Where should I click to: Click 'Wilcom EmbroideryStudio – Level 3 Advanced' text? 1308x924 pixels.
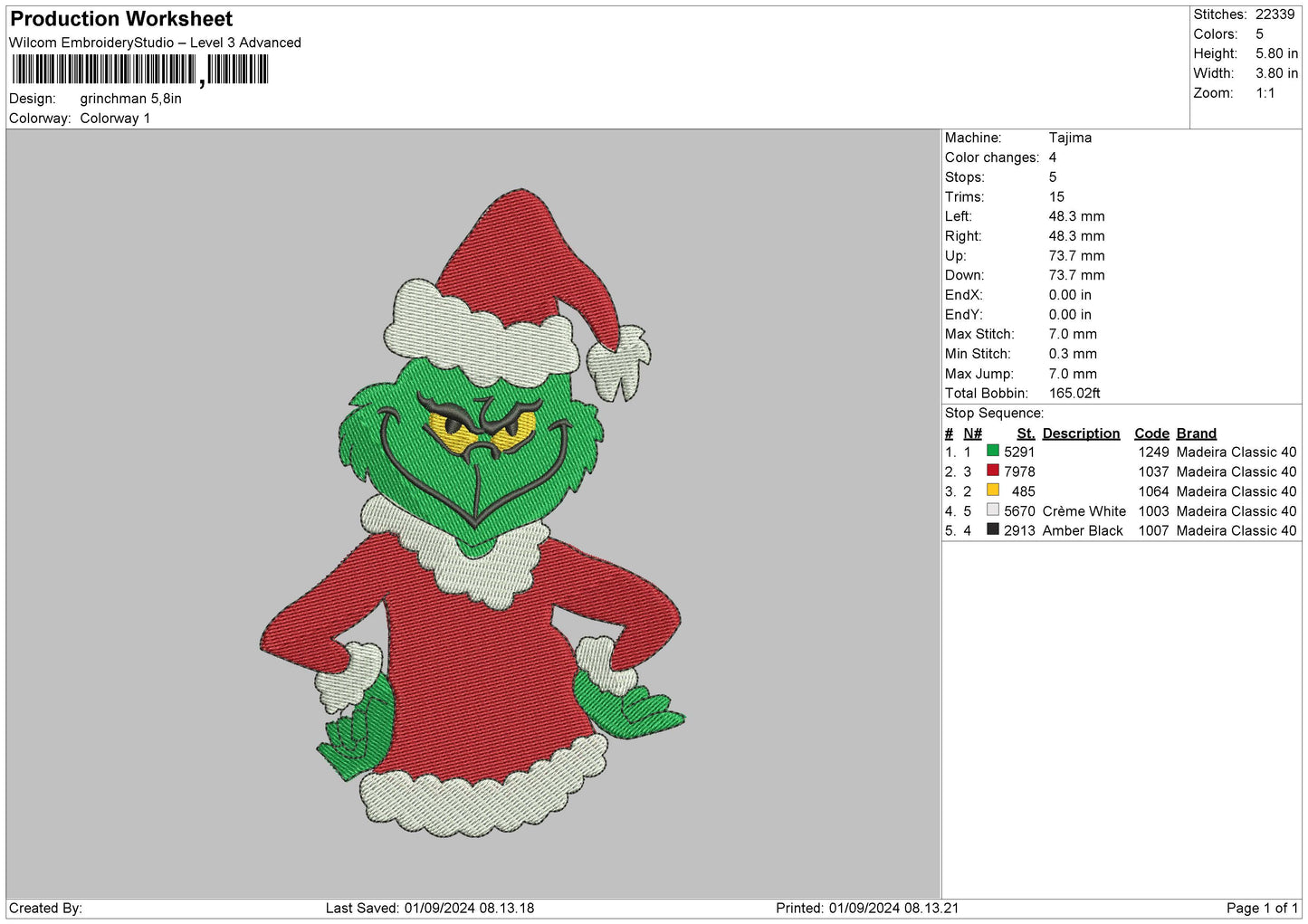pyautogui.click(x=155, y=43)
